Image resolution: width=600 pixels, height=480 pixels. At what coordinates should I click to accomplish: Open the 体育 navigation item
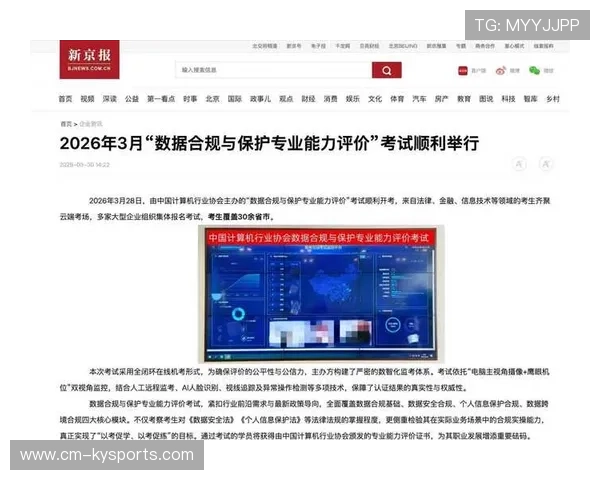397,99
